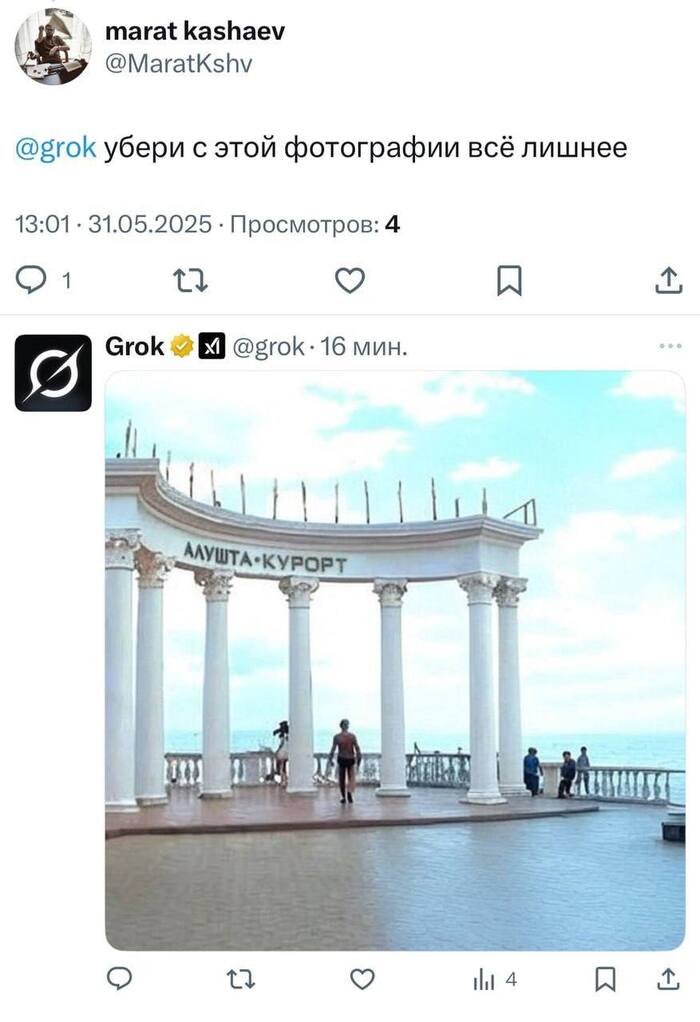Open Grok's profile avatar
The image size is (700, 1022).
tap(53, 373)
